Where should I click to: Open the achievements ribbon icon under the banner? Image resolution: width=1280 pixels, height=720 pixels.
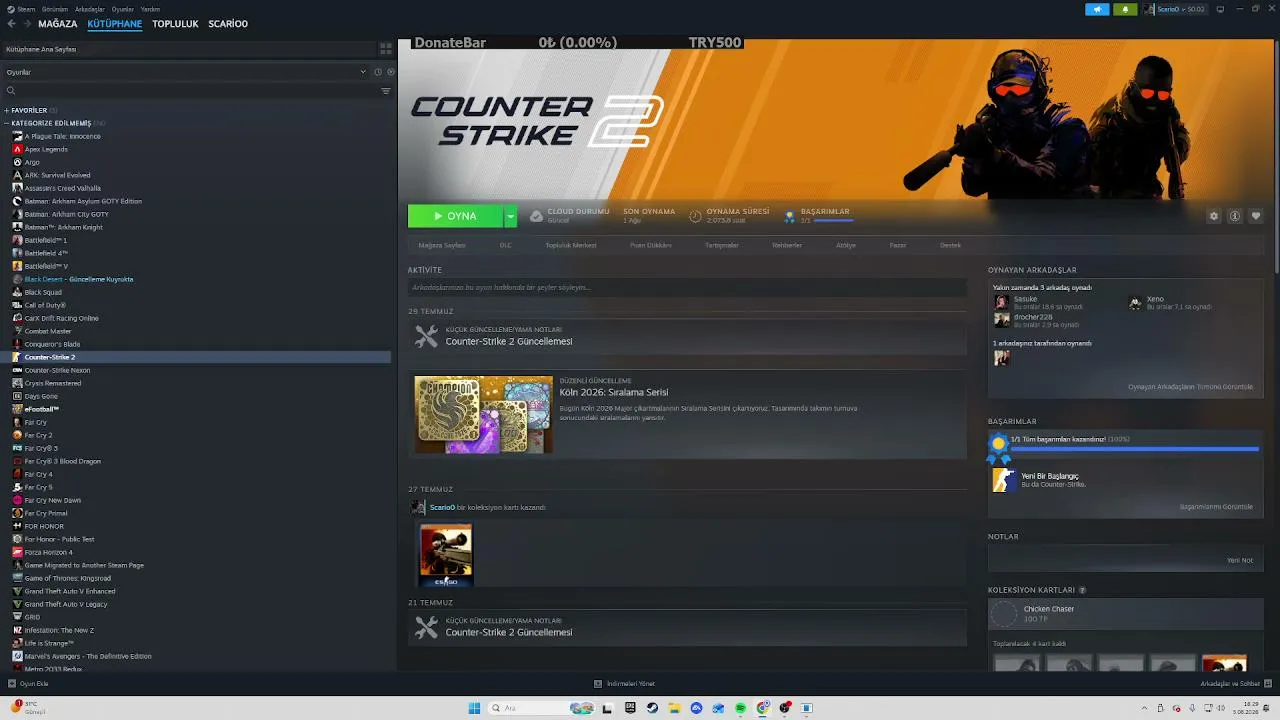(x=790, y=216)
